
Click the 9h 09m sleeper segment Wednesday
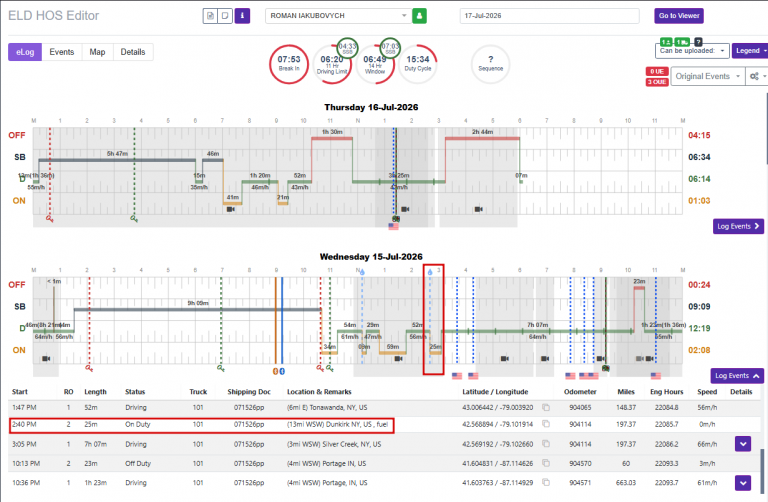pos(198,309)
